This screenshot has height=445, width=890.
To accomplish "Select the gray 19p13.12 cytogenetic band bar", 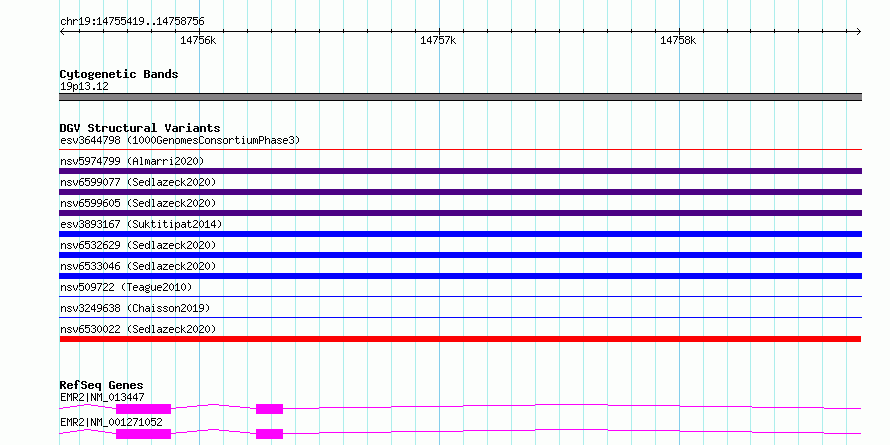I will pos(460,97).
